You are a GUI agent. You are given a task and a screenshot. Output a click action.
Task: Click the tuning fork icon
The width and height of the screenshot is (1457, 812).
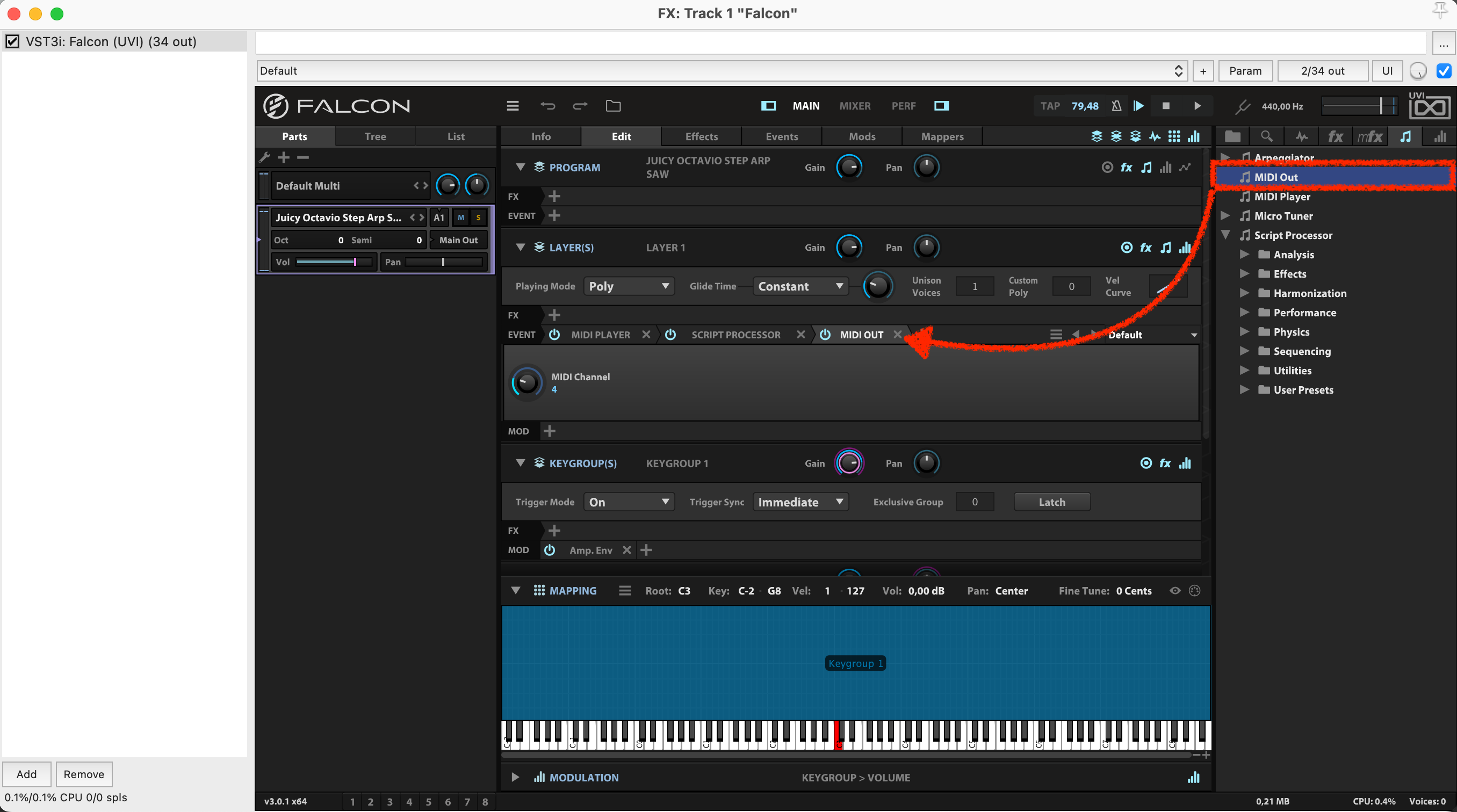pos(1242,106)
